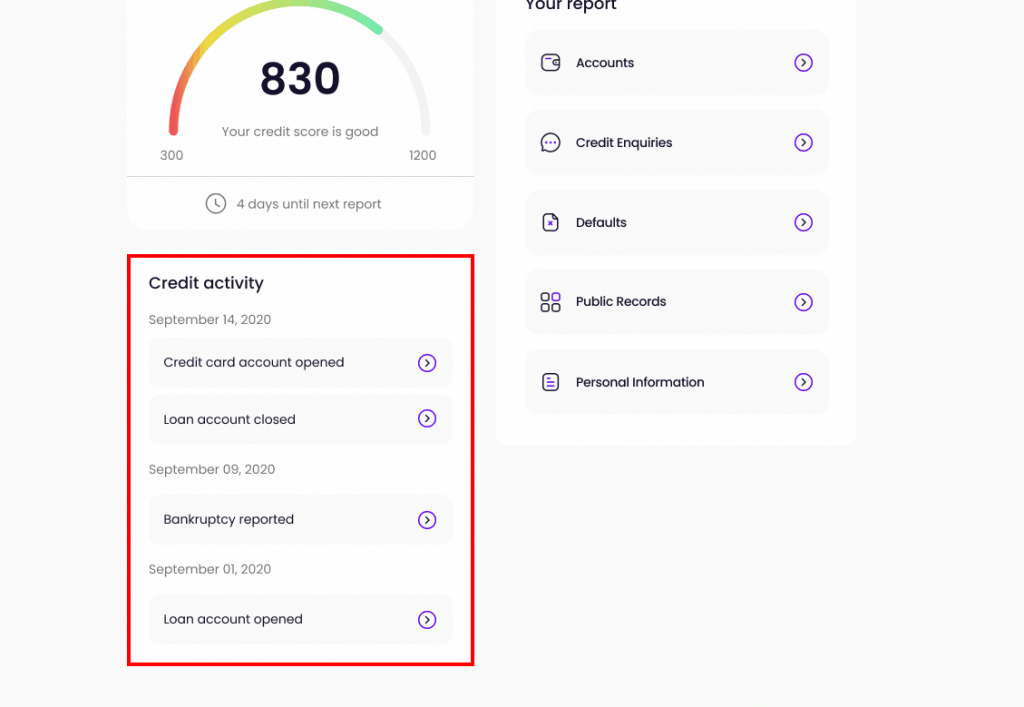This screenshot has height=707, width=1024.
Task: Click the 830 credit score value
Action: point(299,76)
